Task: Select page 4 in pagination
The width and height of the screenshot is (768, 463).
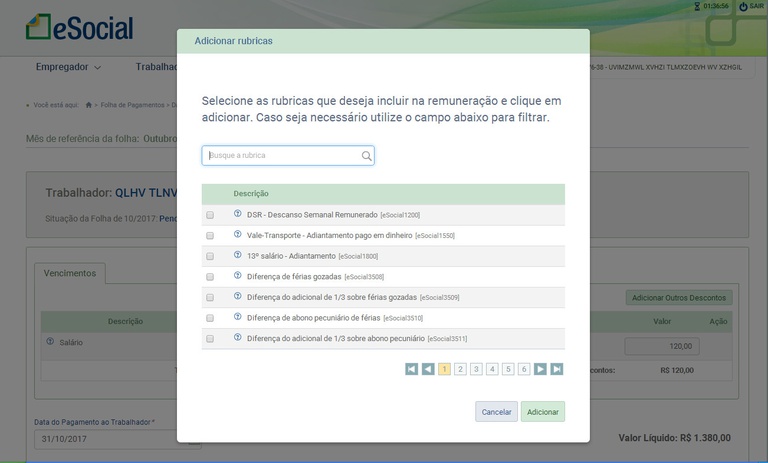Action: pos(492,369)
